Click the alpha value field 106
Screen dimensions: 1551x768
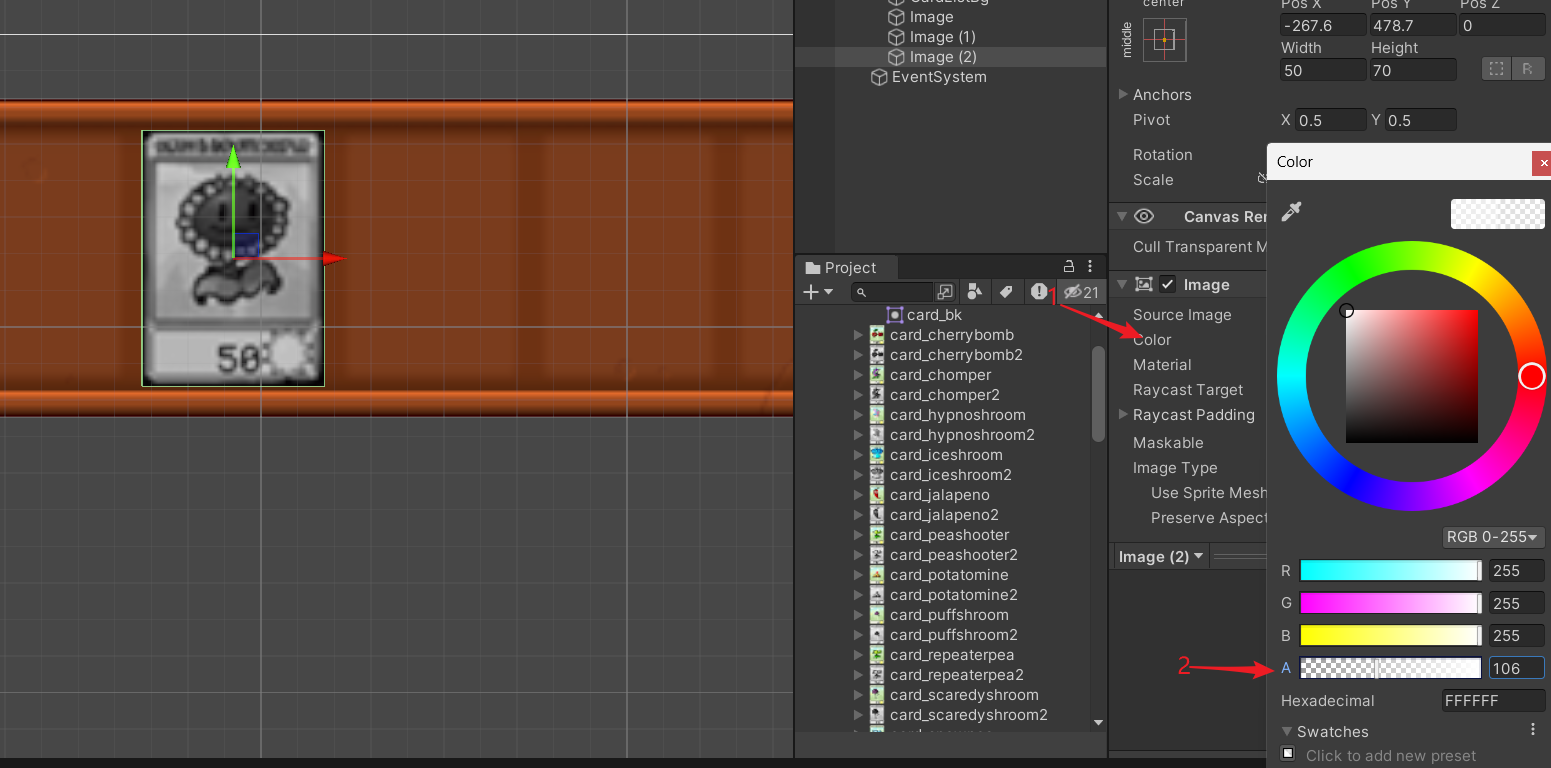click(1516, 668)
